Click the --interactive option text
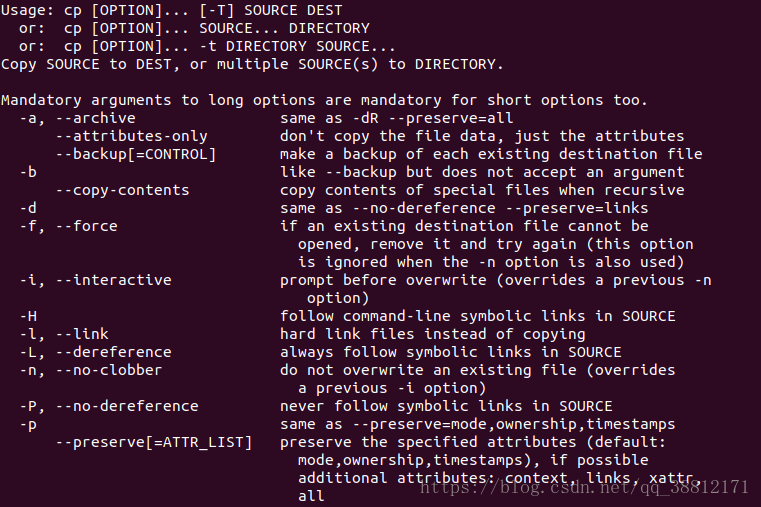The image size is (761, 507). (114, 280)
